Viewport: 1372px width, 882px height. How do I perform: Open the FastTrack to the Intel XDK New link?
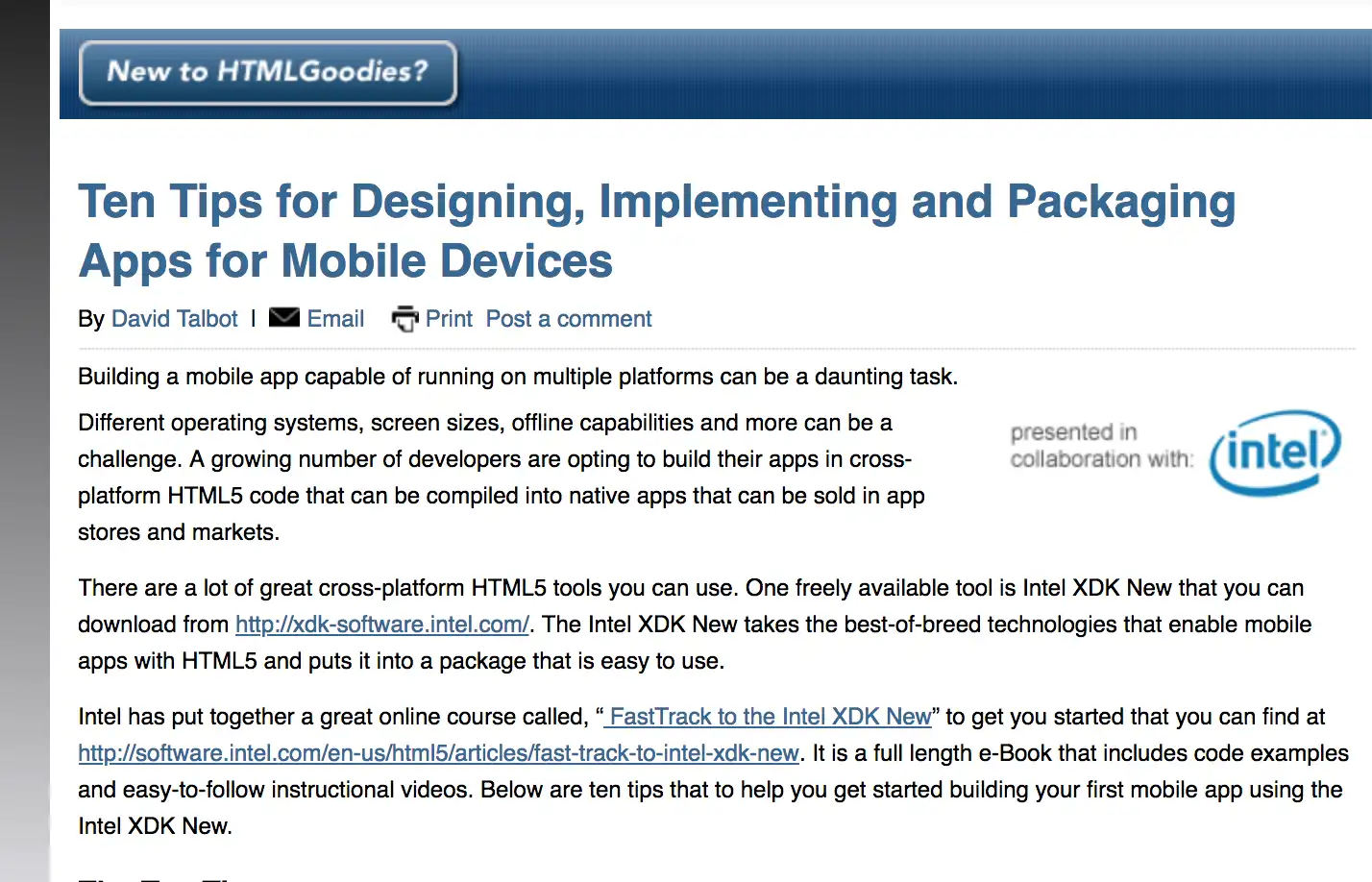click(x=767, y=716)
